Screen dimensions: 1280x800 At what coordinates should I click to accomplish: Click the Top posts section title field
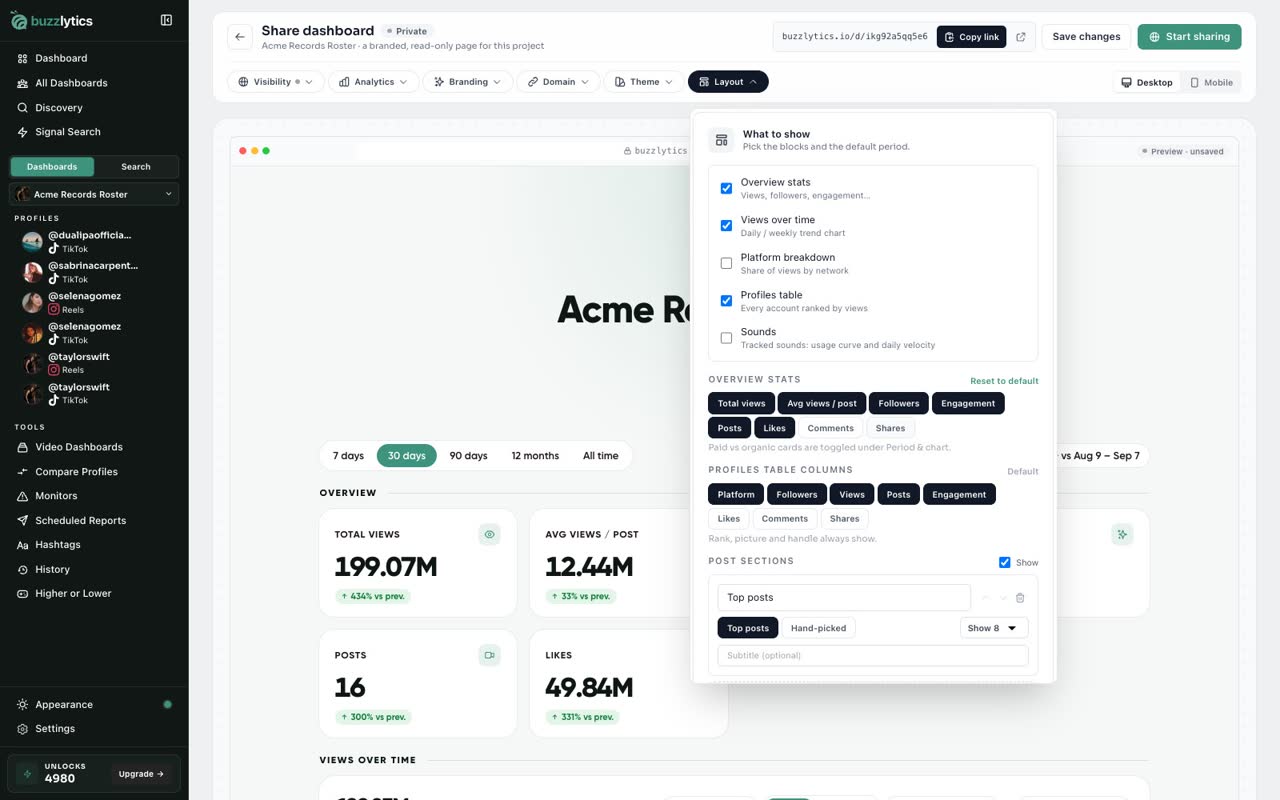(844, 598)
